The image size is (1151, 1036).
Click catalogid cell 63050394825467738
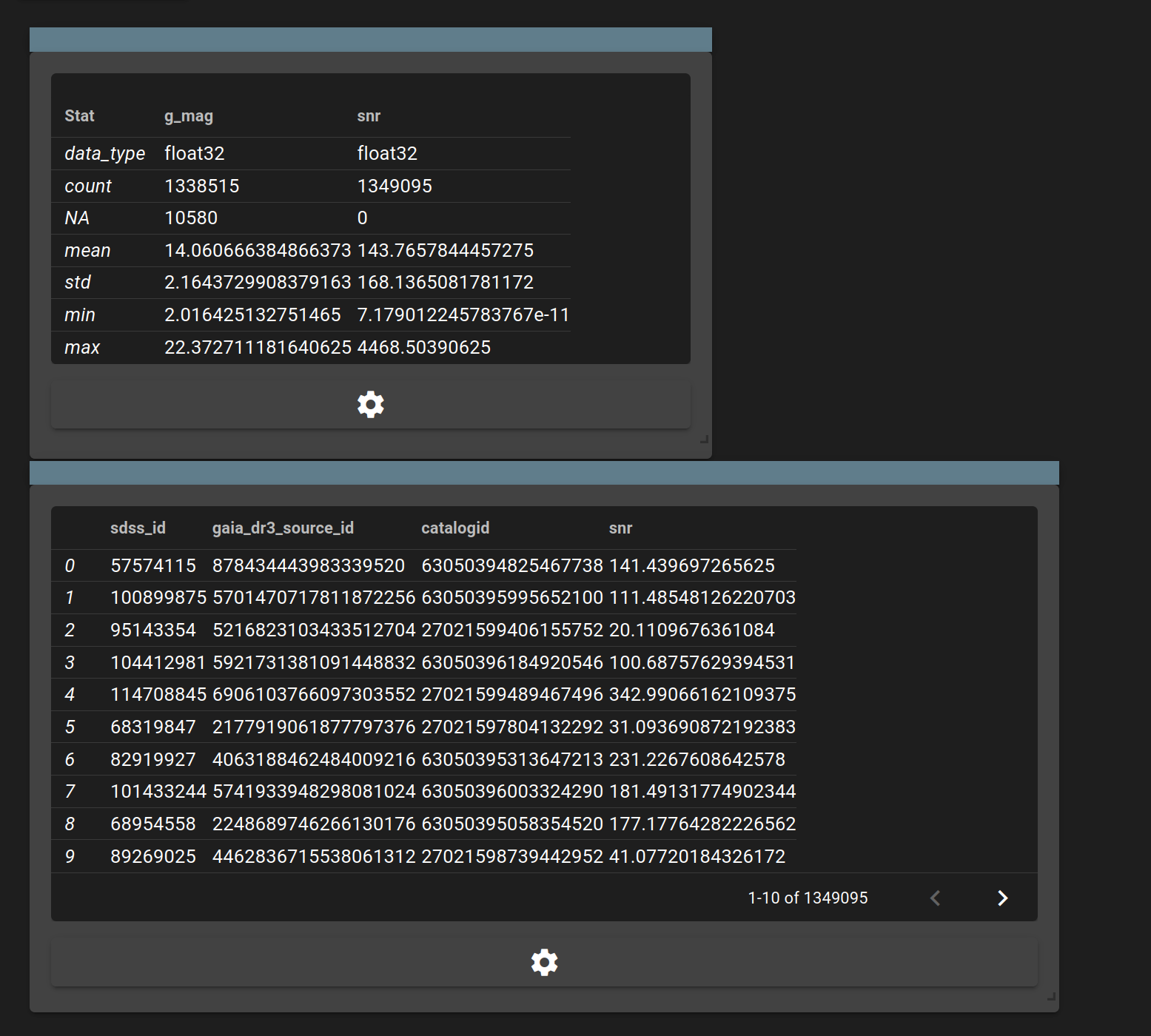pos(512,565)
